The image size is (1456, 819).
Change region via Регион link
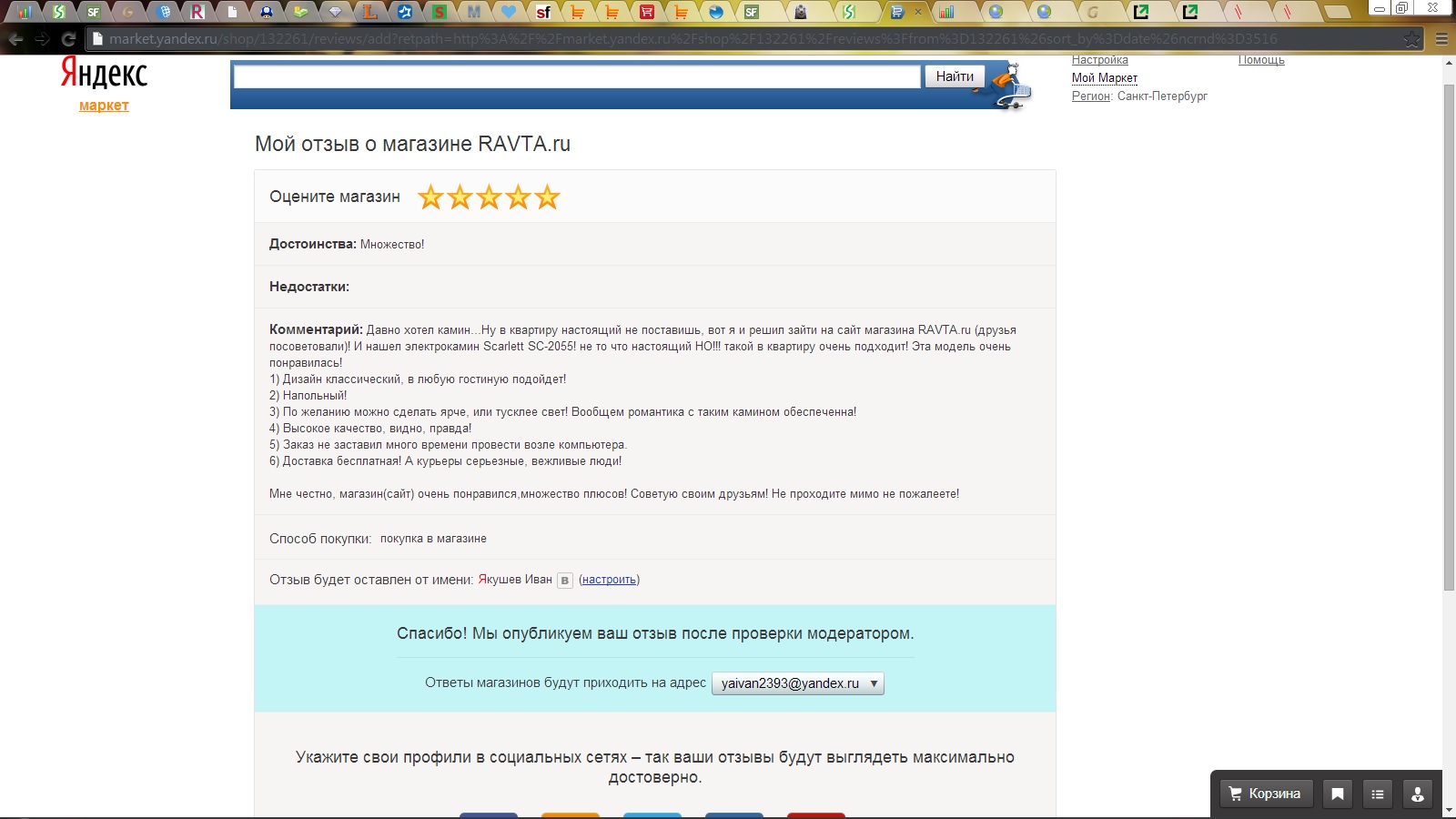[1091, 96]
